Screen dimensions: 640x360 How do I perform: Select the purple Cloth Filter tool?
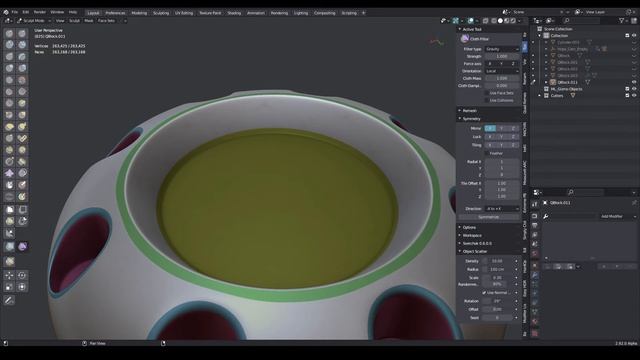point(22,247)
